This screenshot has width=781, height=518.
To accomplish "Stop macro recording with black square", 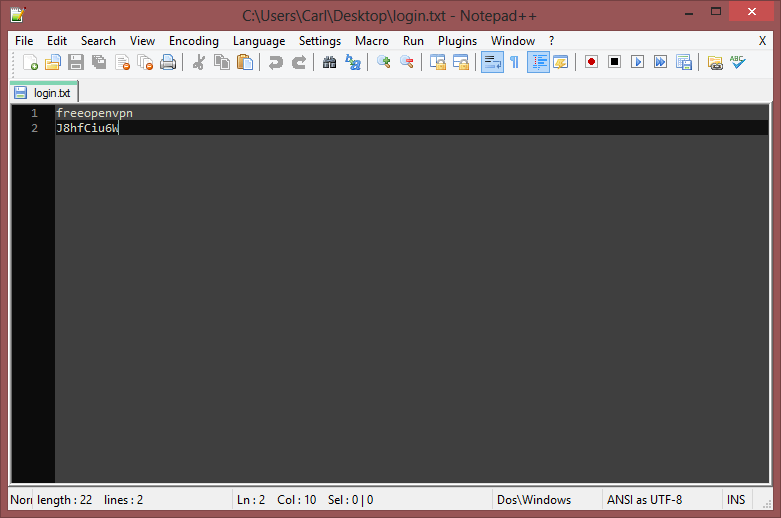I will (615, 62).
